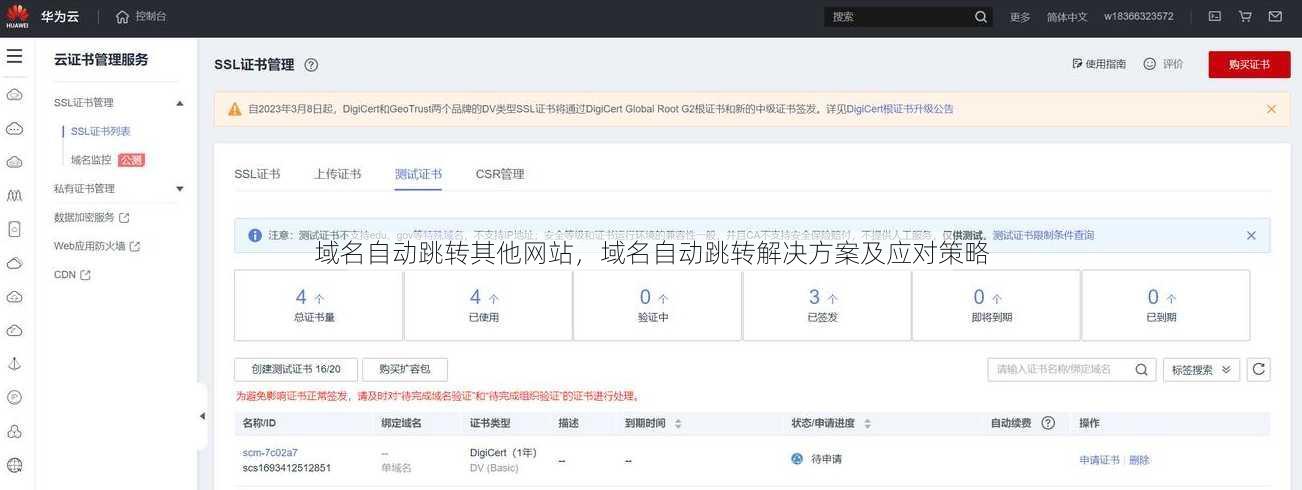Open DigiCert根证书升级公告 link
Viewport: 1302px width, 490px height.
click(900, 109)
